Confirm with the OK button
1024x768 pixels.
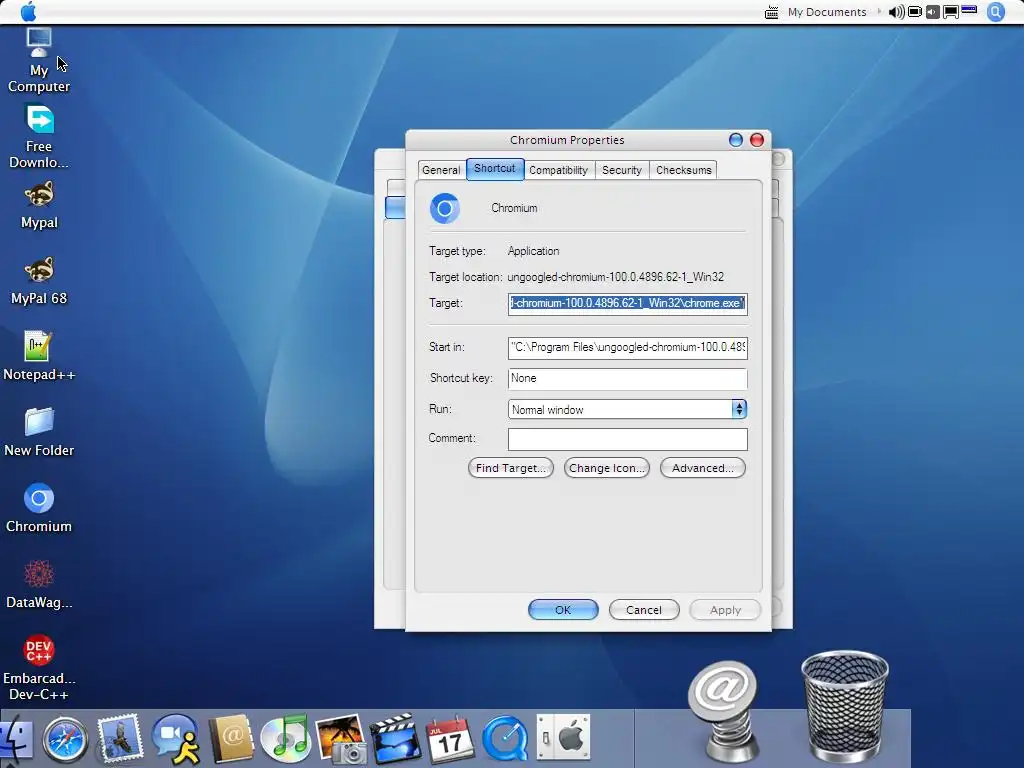563,609
